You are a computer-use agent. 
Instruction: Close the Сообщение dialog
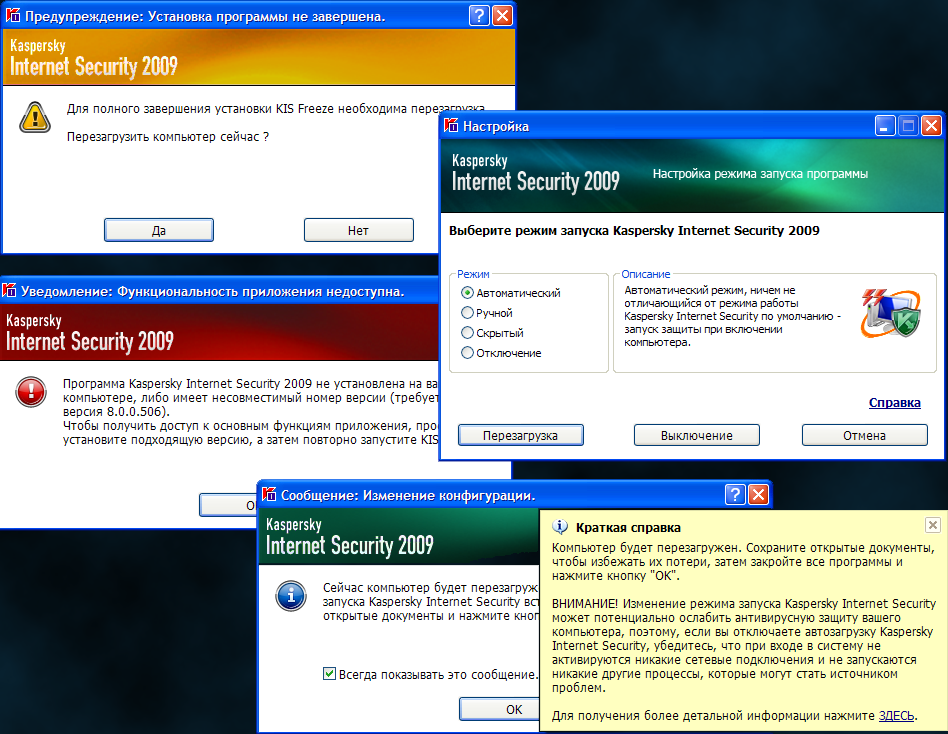[758, 495]
